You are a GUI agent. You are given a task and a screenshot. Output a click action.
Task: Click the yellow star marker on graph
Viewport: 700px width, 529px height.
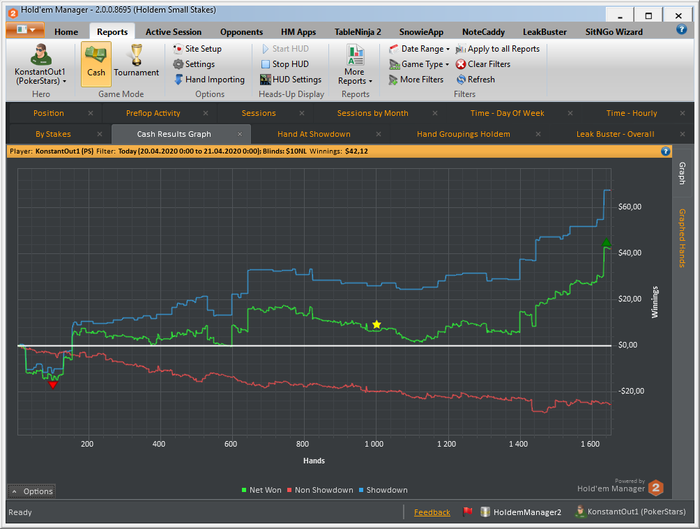(376, 325)
